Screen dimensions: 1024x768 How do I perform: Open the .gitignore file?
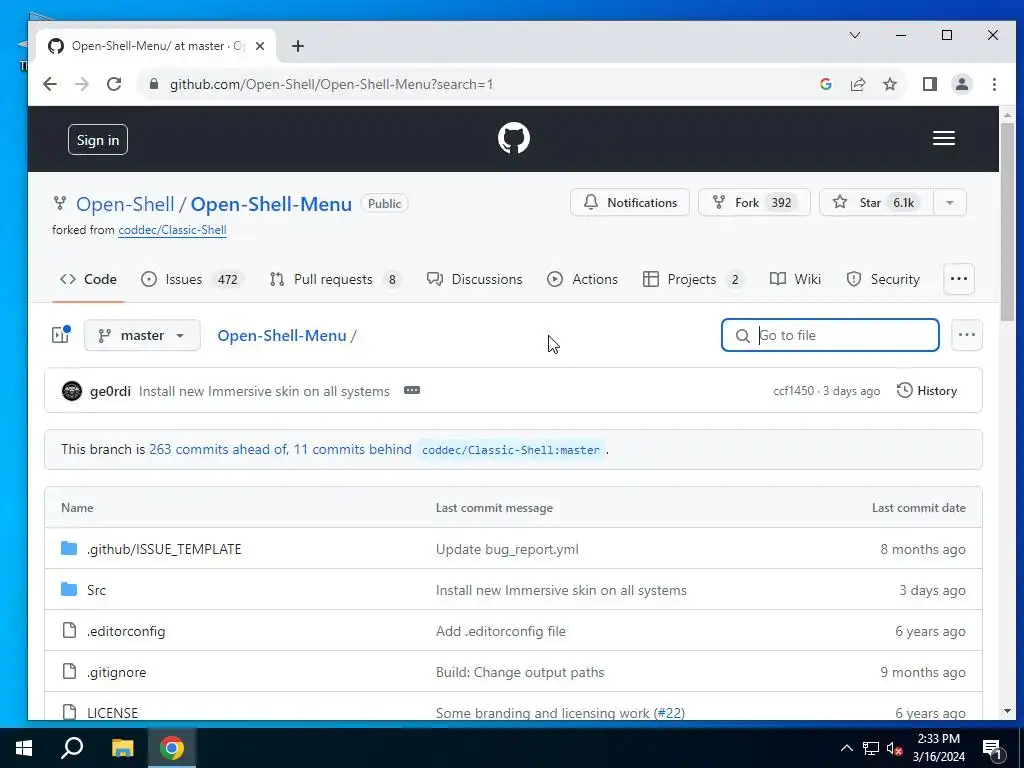coord(116,673)
